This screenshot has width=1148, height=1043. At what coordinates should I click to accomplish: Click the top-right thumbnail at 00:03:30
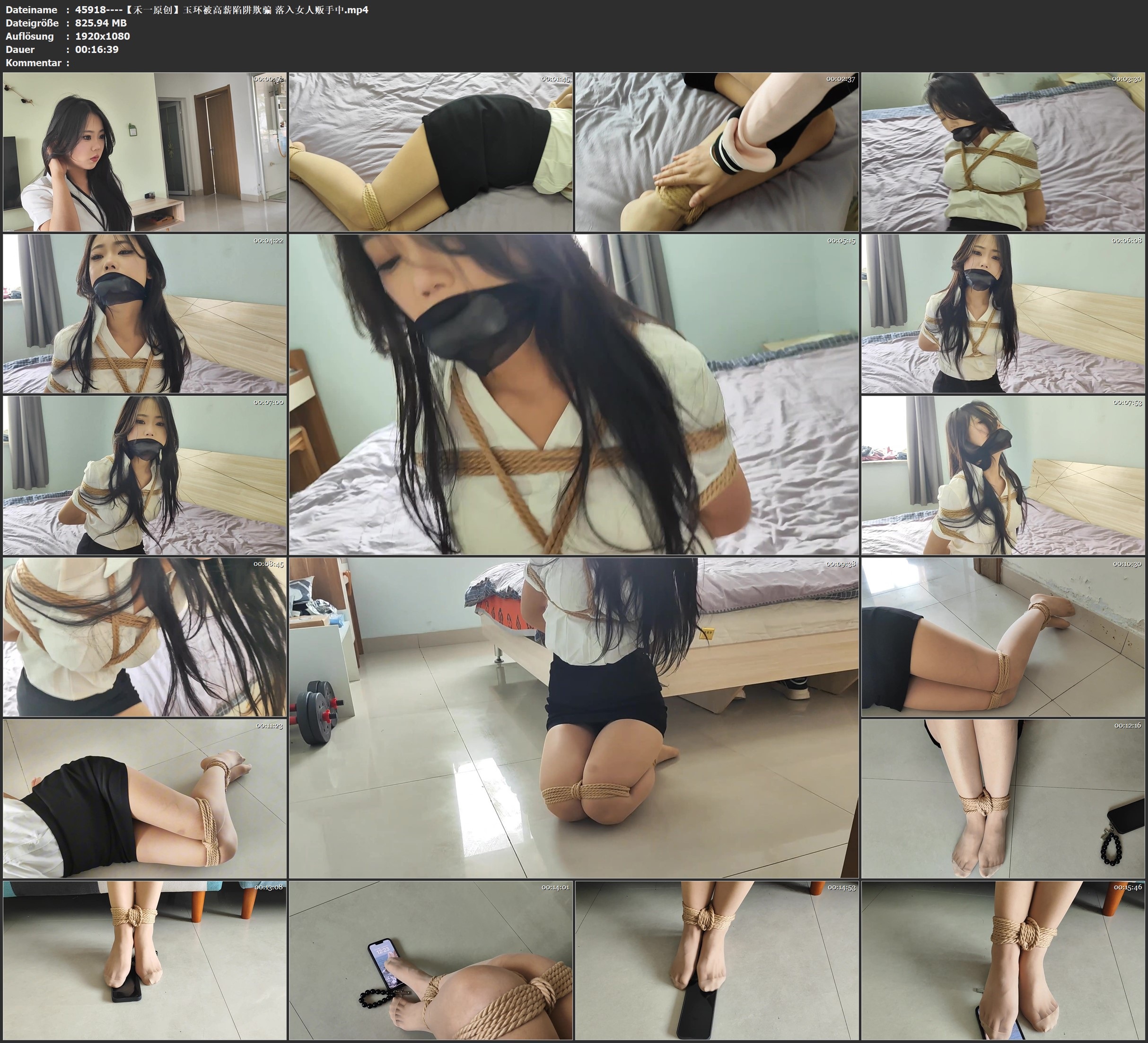1003,152
